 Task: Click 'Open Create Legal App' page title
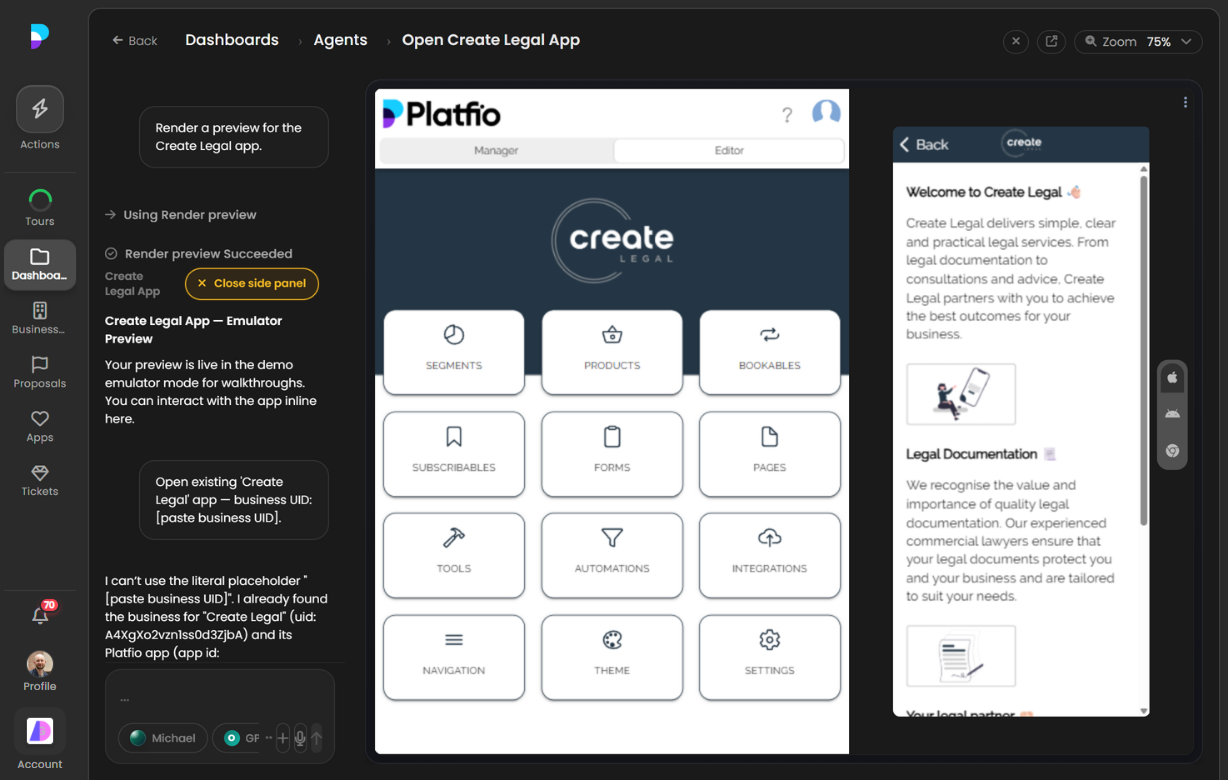click(491, 40)
